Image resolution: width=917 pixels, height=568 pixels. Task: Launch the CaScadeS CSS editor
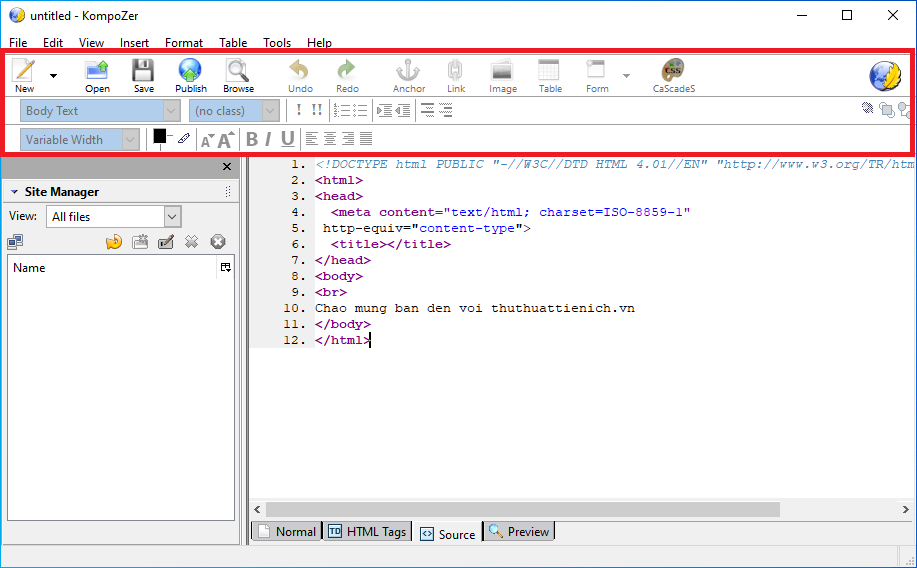(x=673, y=72)
